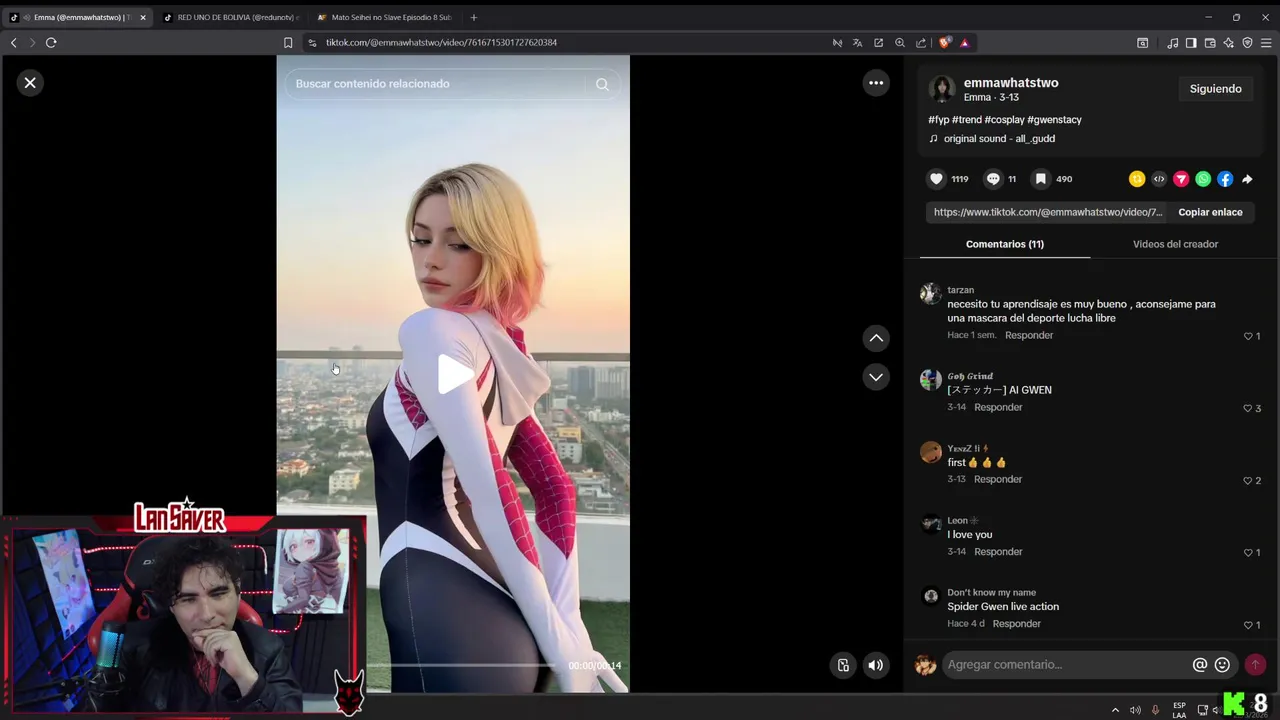Open emmawhatstwo profile avatar
The image size is (1280, 720).
click(x=942, y=89)
